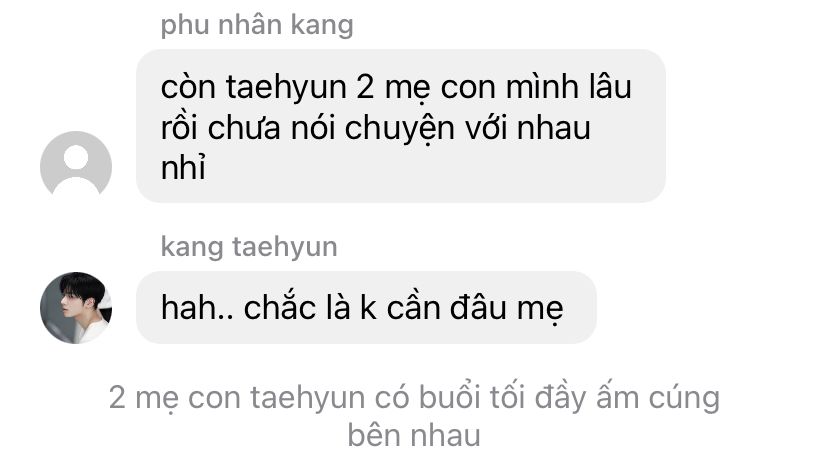The height and width of the screenshot is (460, 828).
Task: Click the word "kang" in the "phu nhân kang" label
Action: click(x=322, y=26)
